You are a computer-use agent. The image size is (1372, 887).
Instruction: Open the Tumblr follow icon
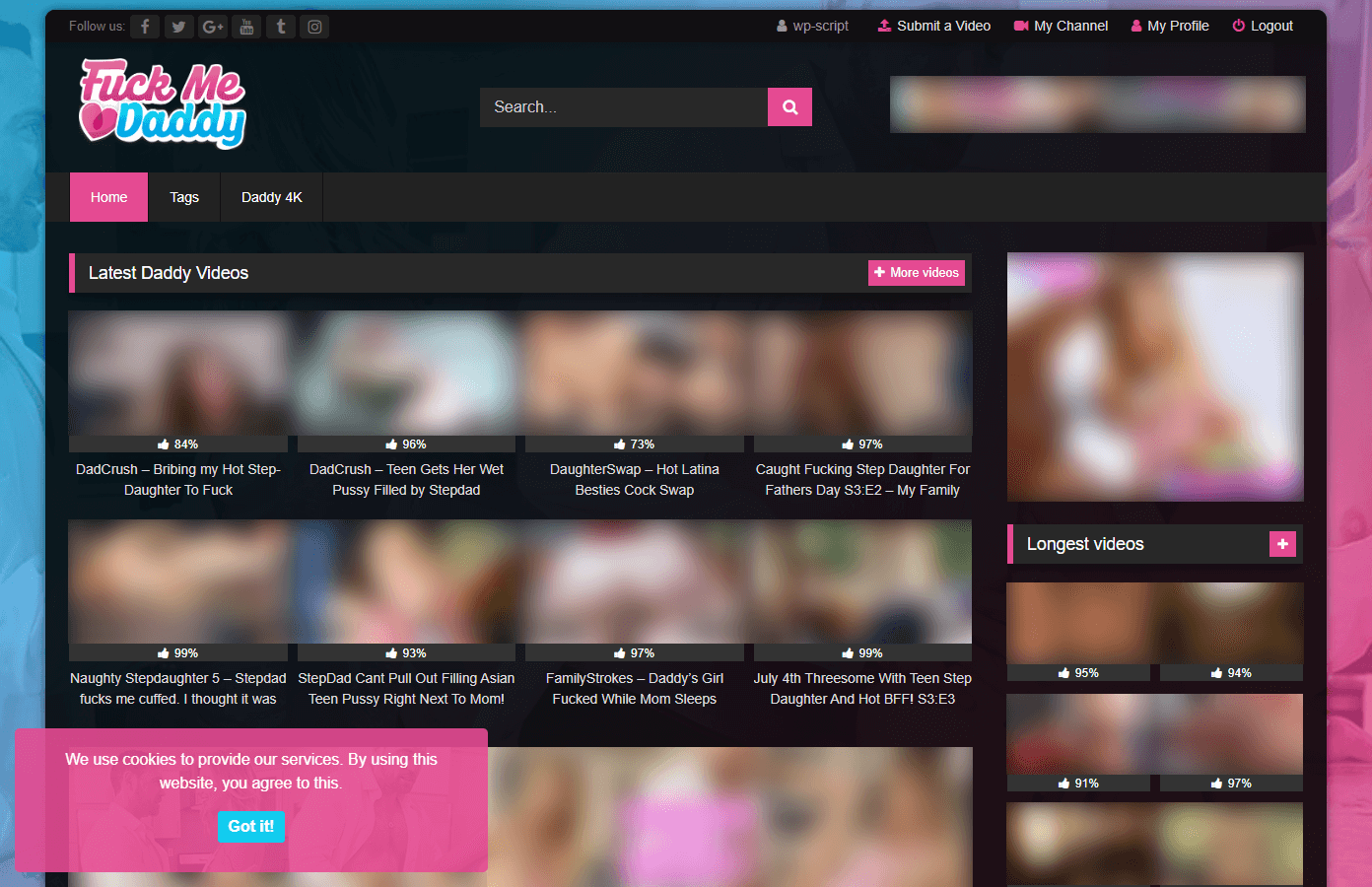point(281,27)
